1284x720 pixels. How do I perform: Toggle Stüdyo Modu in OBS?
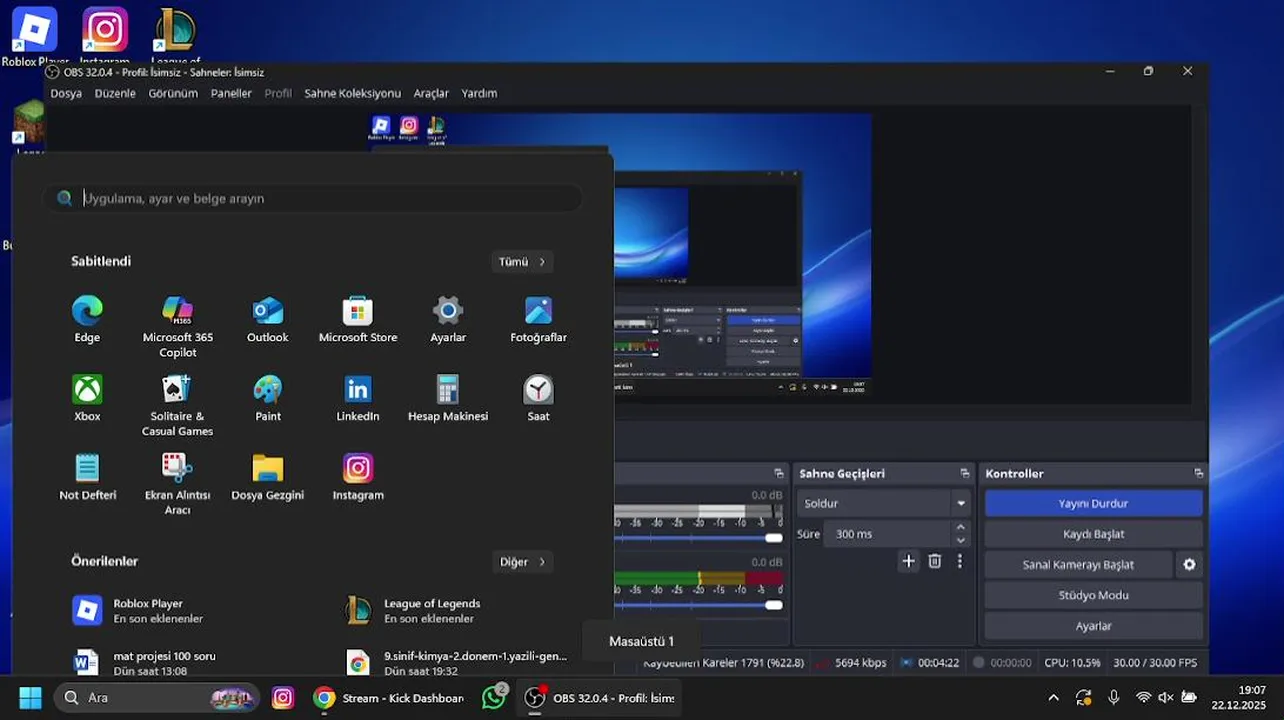point(1093,595)
